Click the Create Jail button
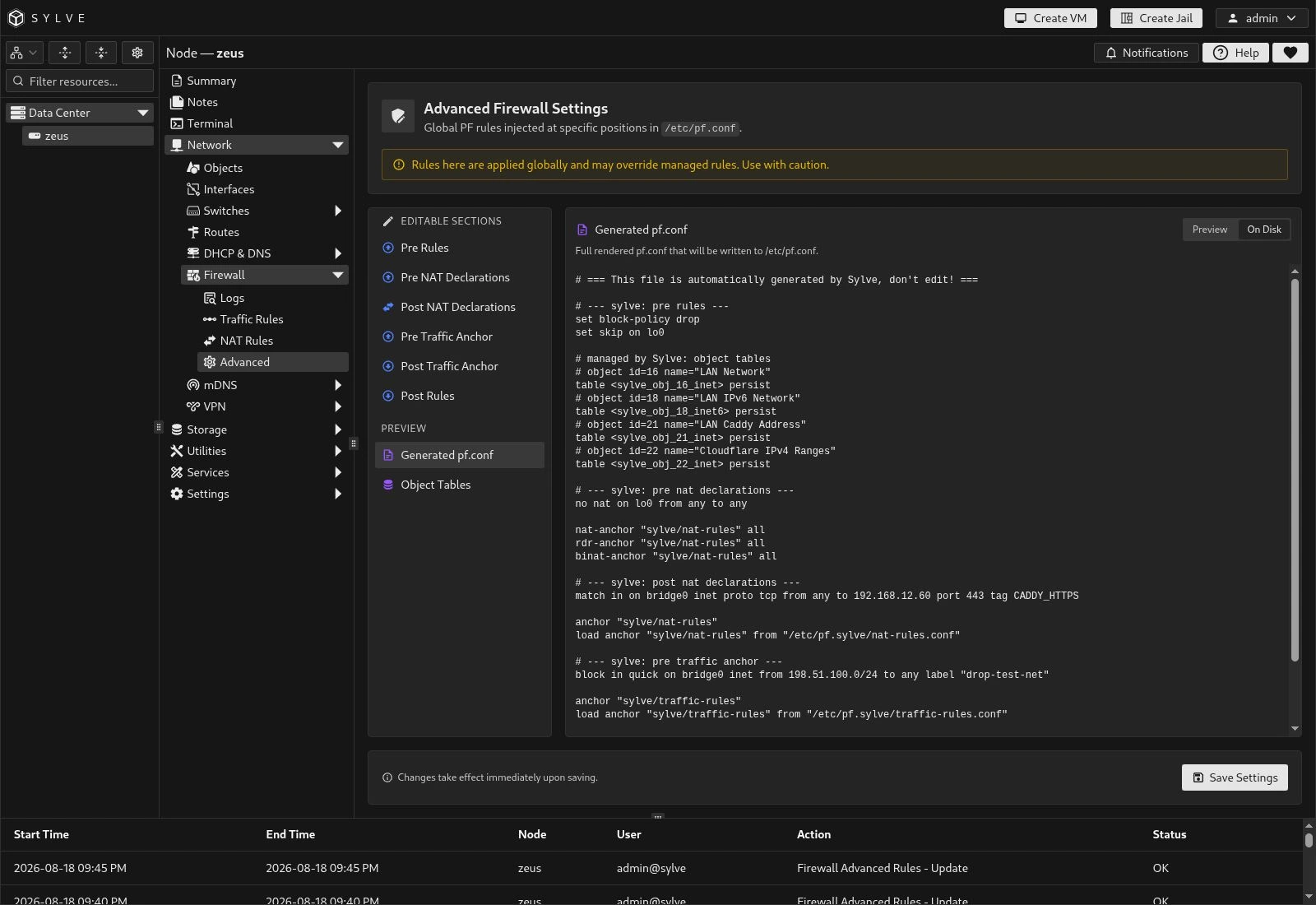The width and height of the screenshot is (1316, 905). pyautogui.click(x=1156, y=18)
